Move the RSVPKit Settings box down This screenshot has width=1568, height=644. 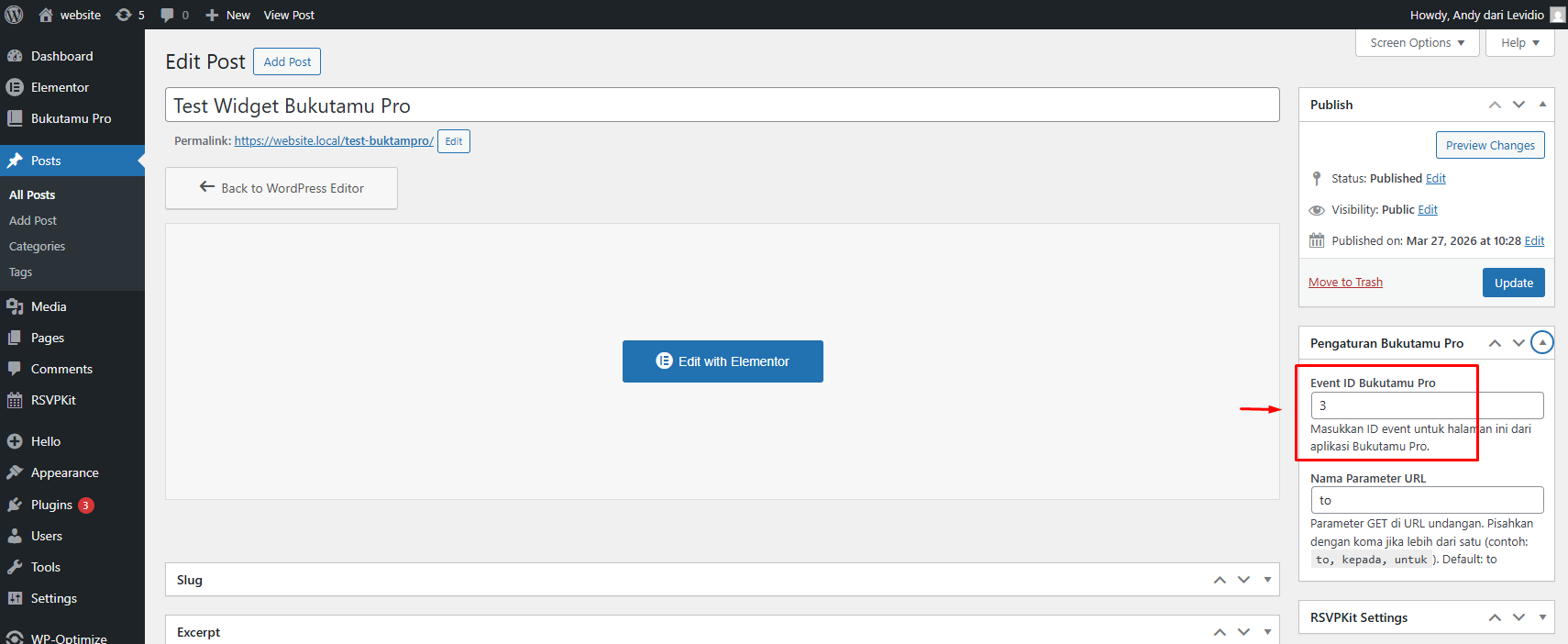click(1518, 617)
